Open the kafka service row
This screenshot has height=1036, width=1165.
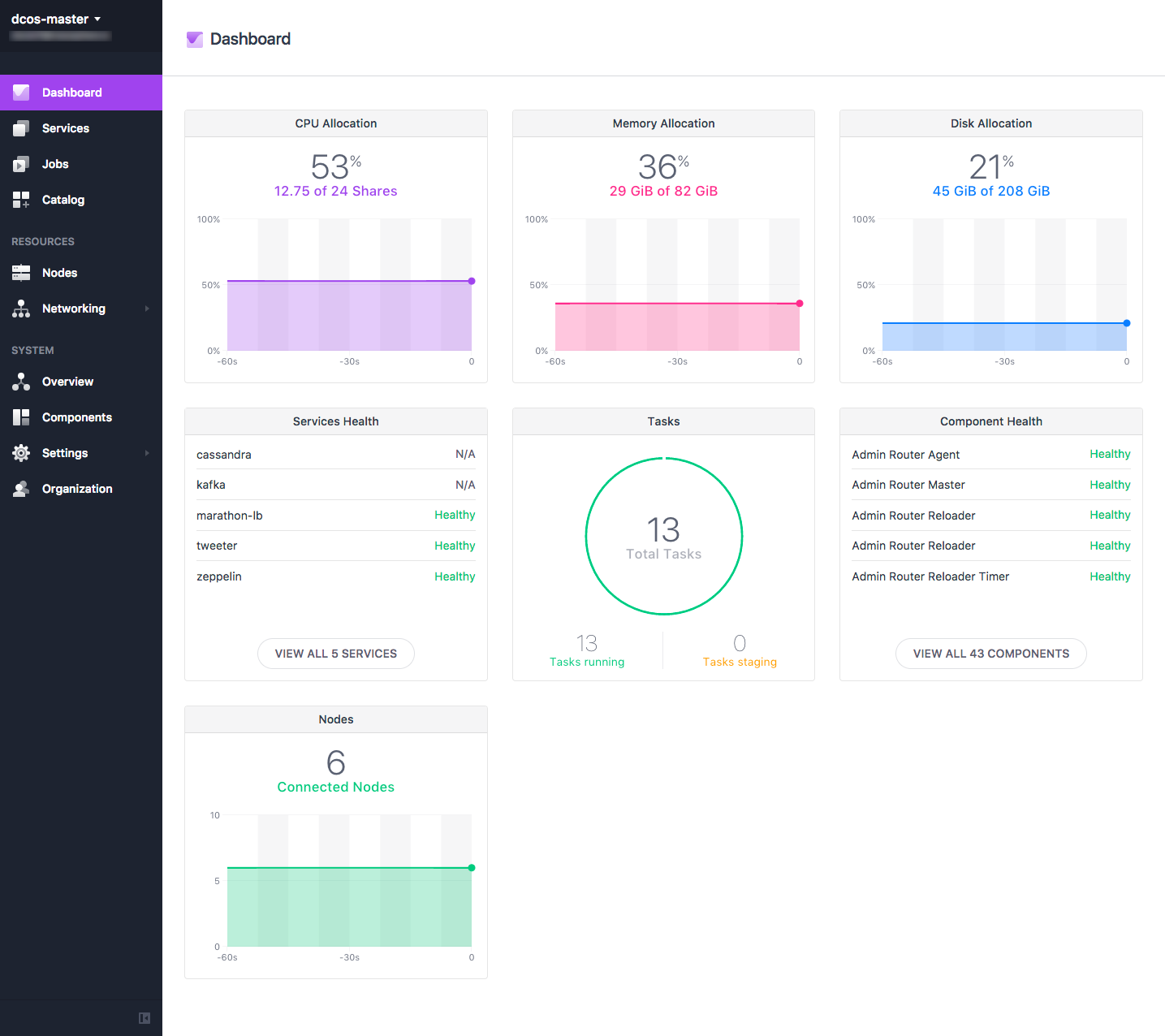[x=336, y=485]
